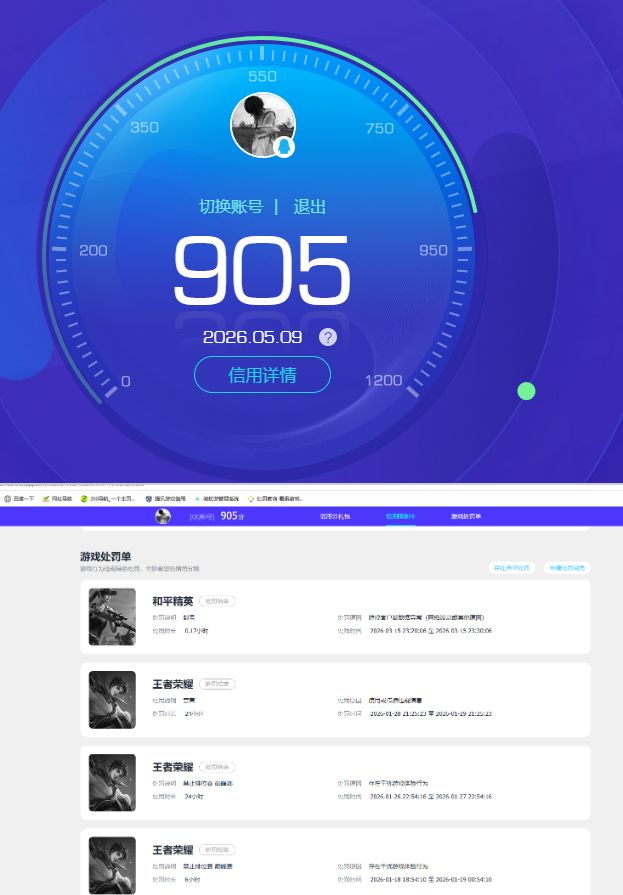The image size is (623, 895).
Task: Click the first pill button right of heading
Action: pyautogui.click(x=512, y=568)
